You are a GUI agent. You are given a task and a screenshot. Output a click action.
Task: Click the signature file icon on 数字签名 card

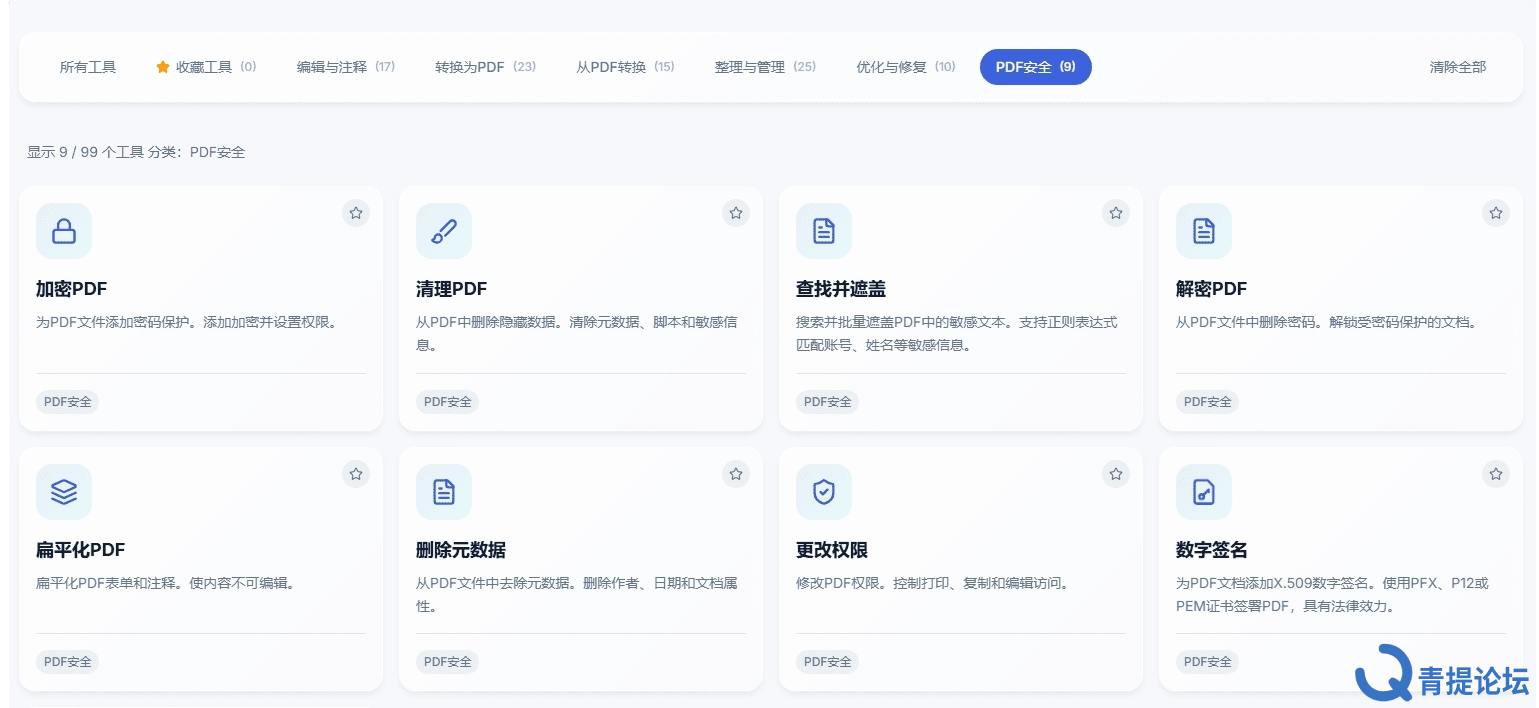[1204, 492]
